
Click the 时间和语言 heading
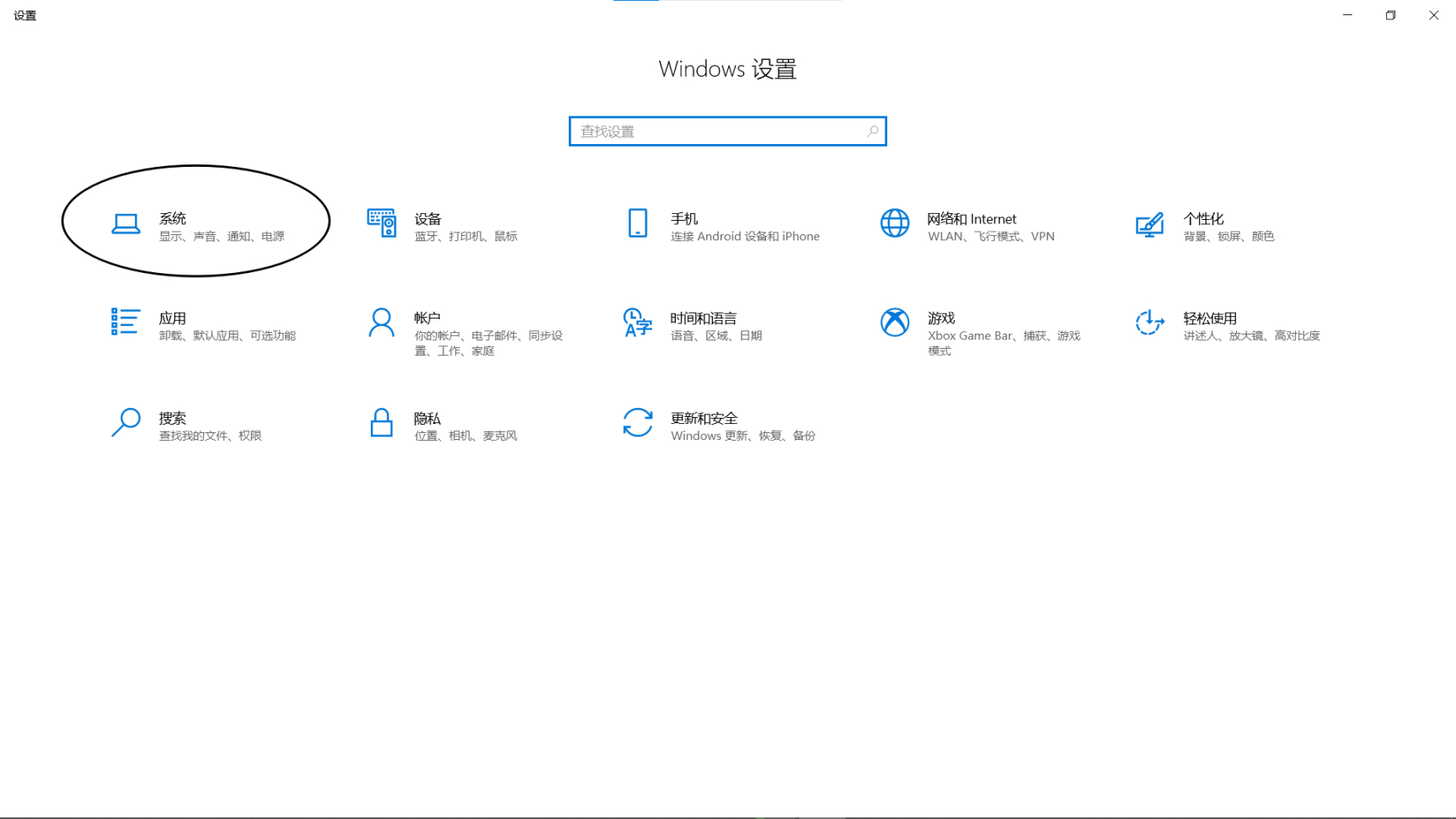point(704,318)
